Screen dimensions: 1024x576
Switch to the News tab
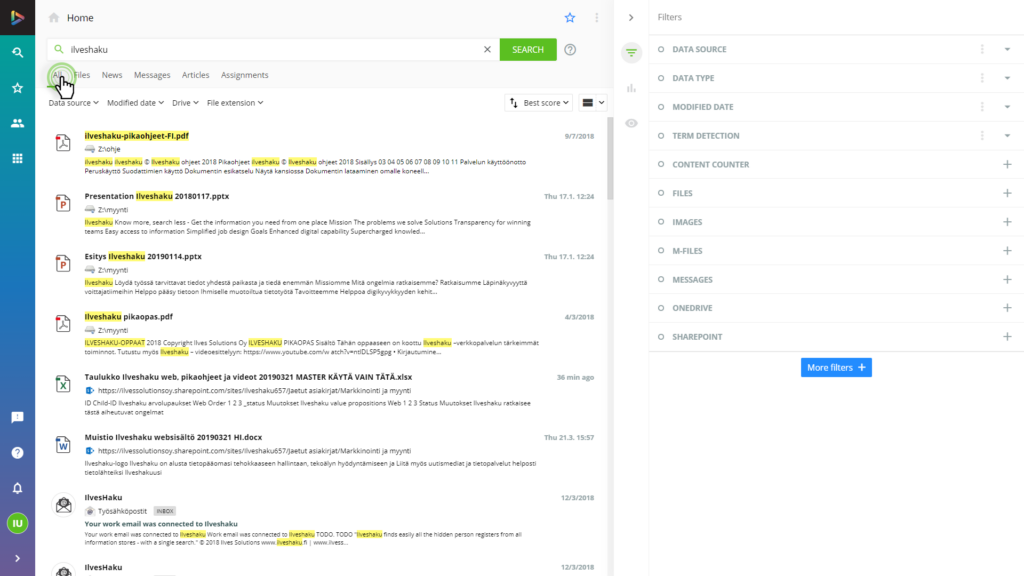[x=112, y=75]
